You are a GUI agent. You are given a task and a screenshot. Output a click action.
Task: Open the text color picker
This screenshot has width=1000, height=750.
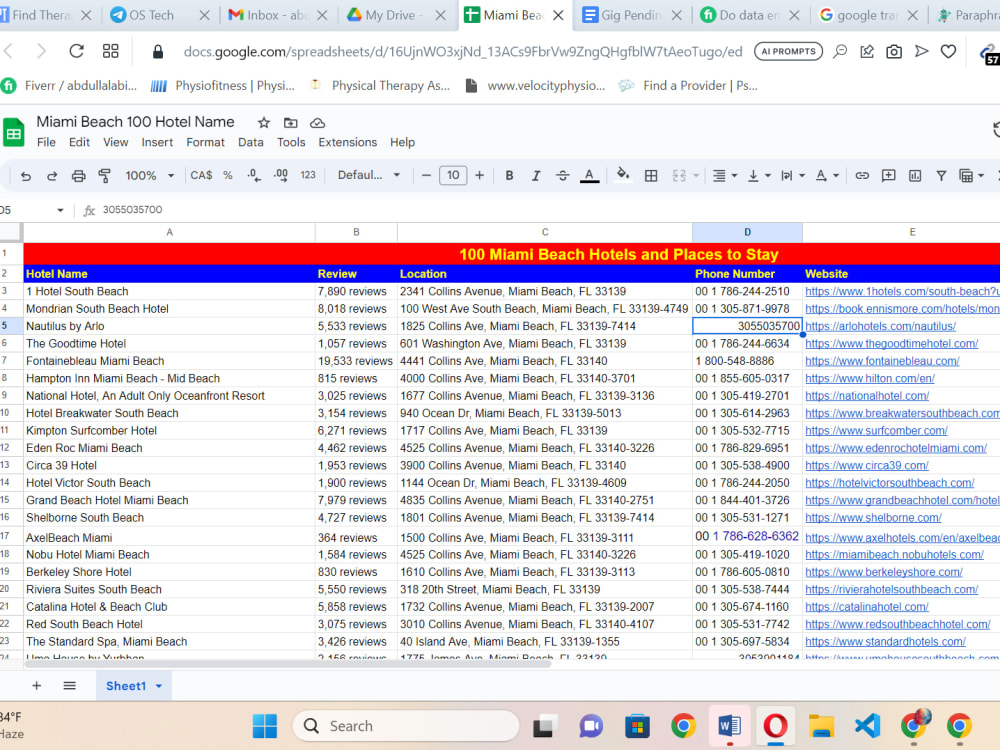click(x=589, y=175)
